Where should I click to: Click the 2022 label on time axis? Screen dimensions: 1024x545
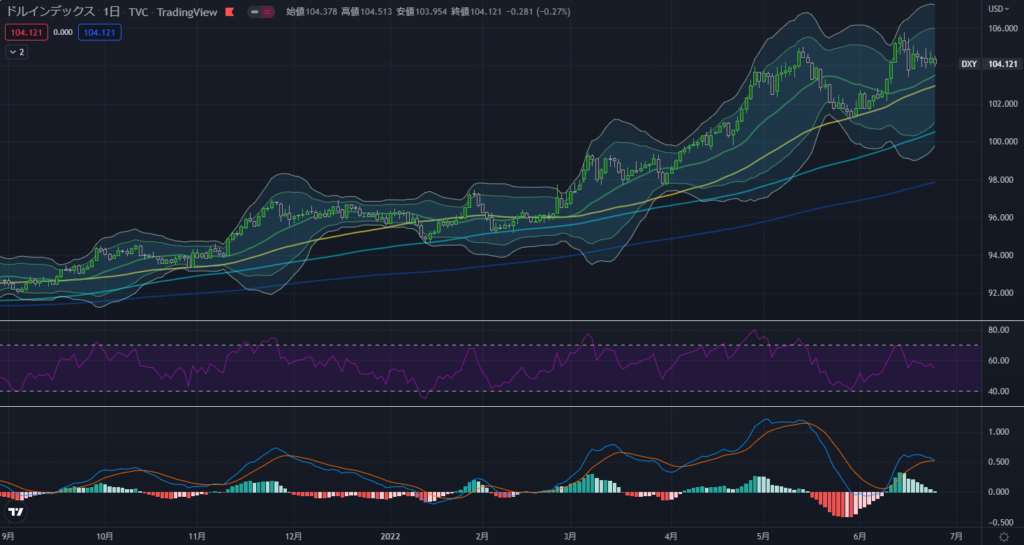[390, 536]
